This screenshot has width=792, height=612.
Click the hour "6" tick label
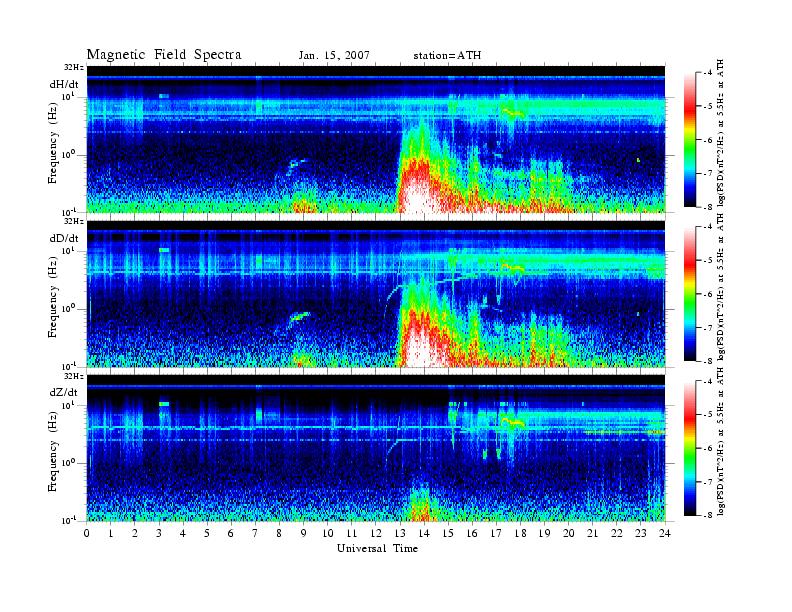[x=231, y=534]
